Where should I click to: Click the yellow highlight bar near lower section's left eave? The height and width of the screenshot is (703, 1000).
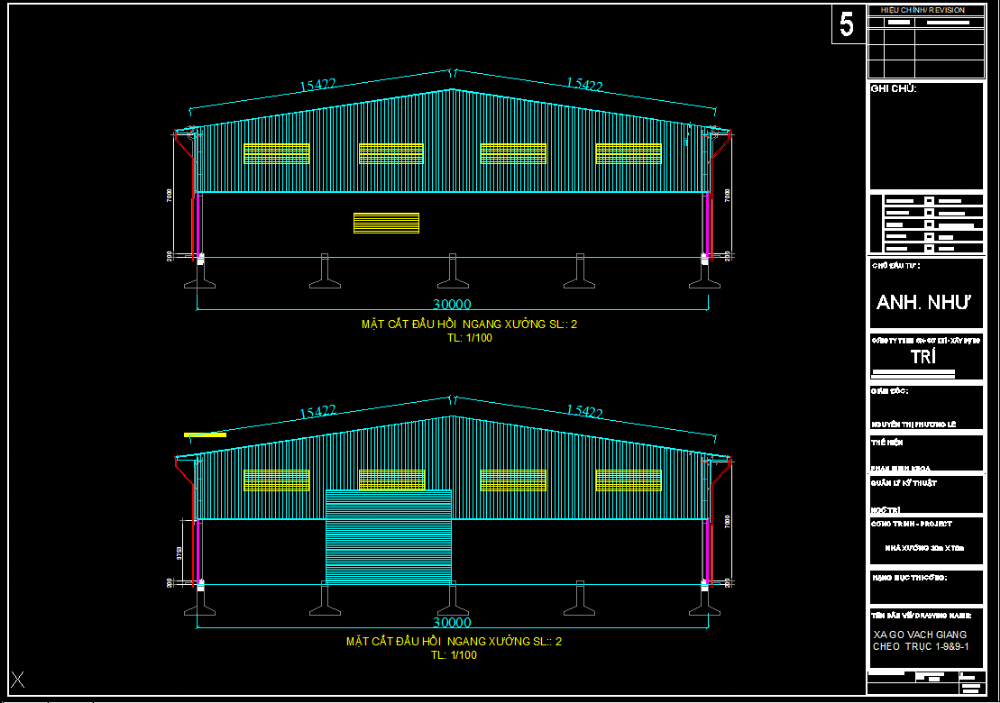[x=205, y=435]
